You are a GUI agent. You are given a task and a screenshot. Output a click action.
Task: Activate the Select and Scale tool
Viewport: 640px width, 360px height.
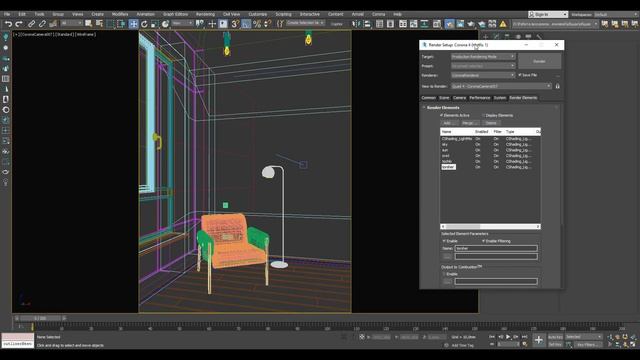[x=155, y=24]
